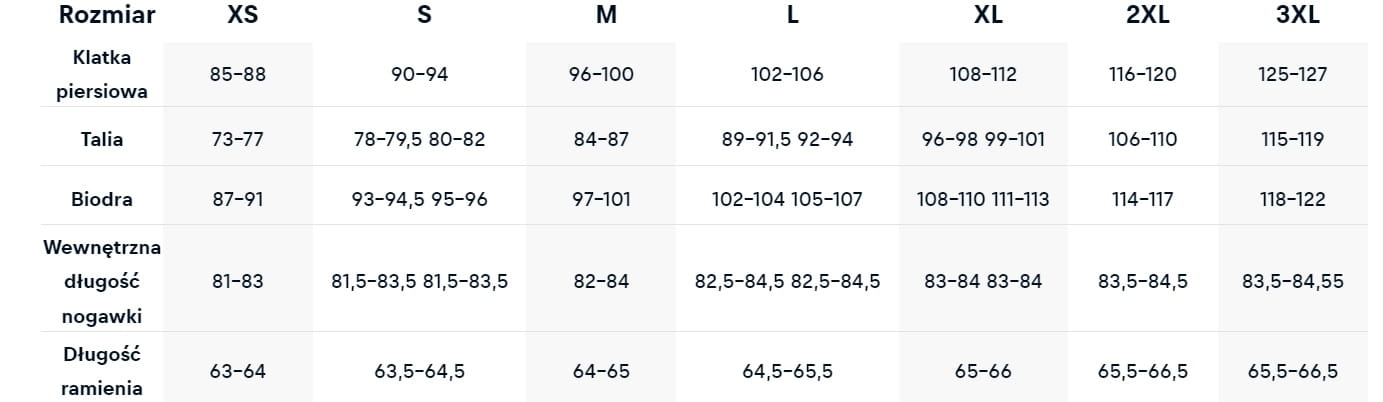
Task: Select the Długość ramienia row label
Action: [x=101, y=371]
